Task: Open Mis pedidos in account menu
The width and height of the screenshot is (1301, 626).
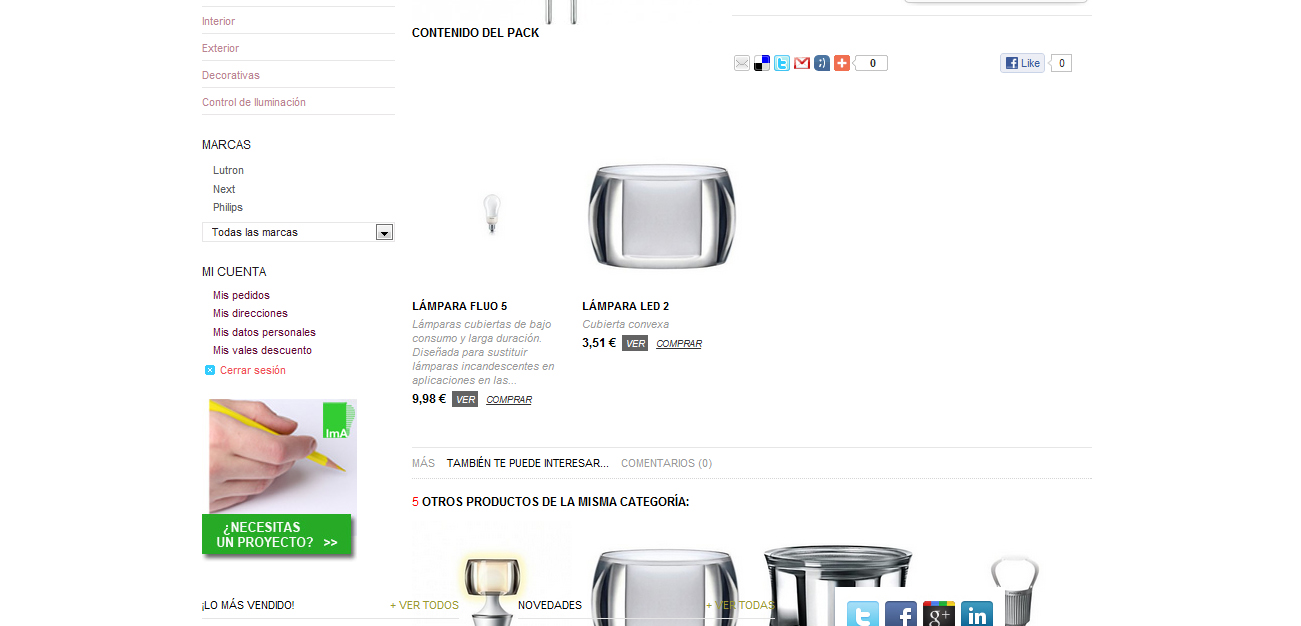Action: tap(241, 295)
